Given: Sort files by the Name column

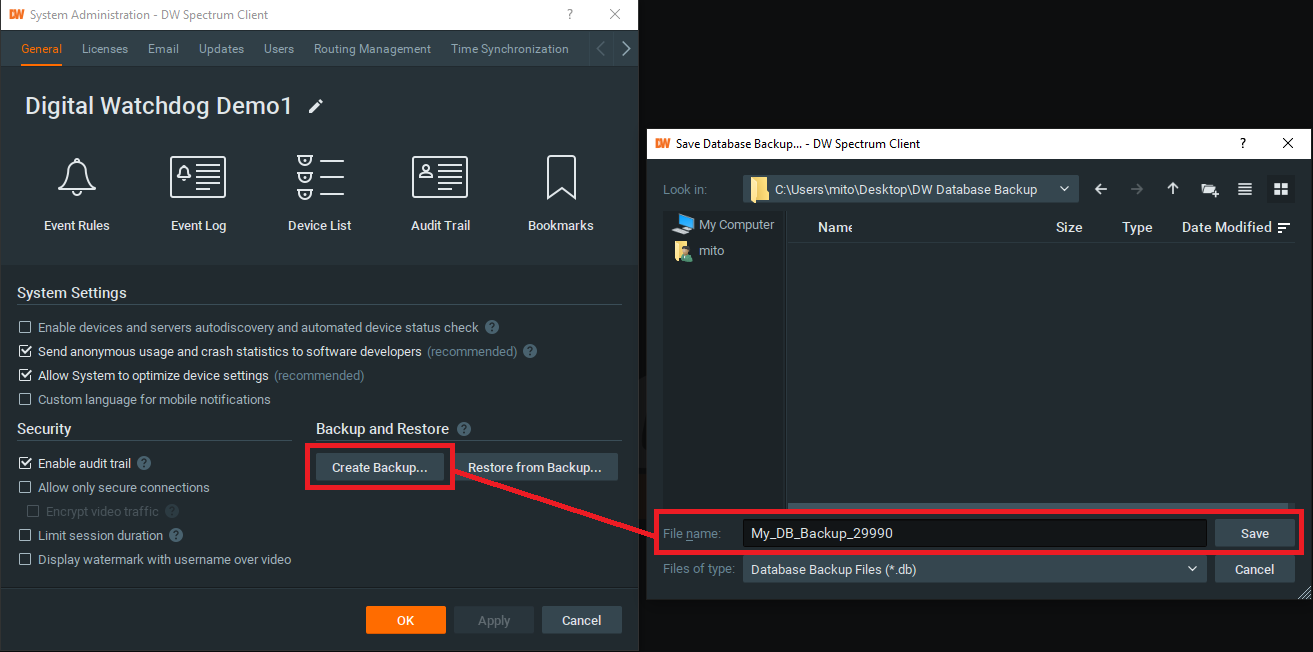Looking at the screenshot, I should point(835,227).
